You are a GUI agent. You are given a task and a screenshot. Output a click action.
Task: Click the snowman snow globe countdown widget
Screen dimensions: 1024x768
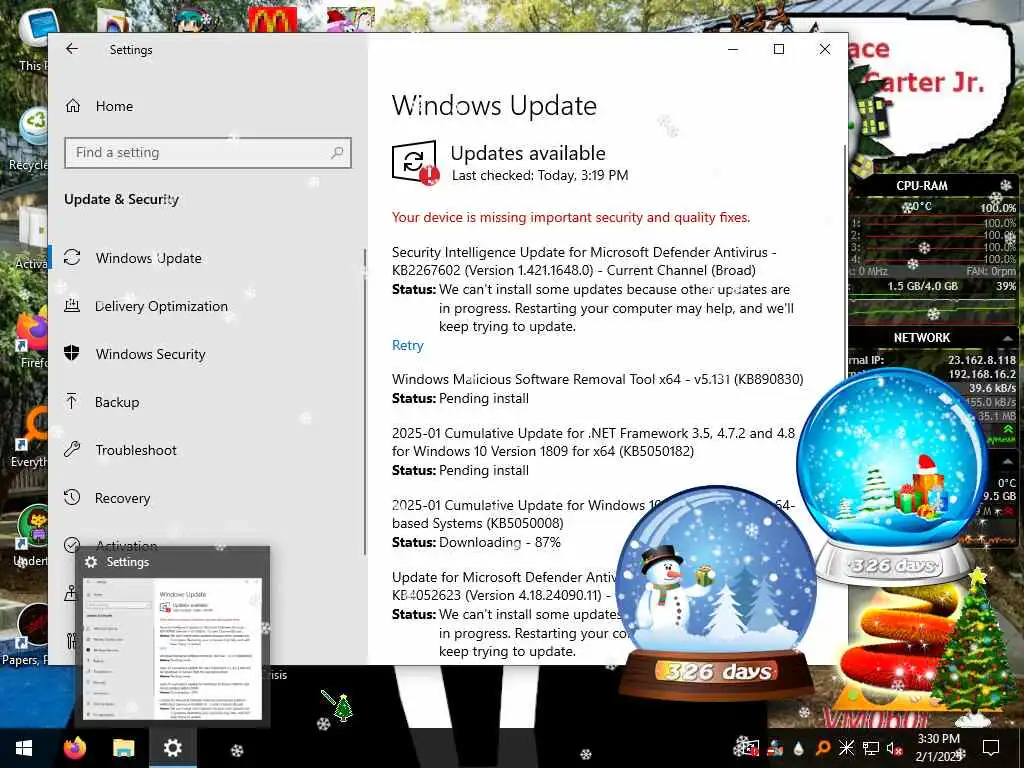point(716,592)
